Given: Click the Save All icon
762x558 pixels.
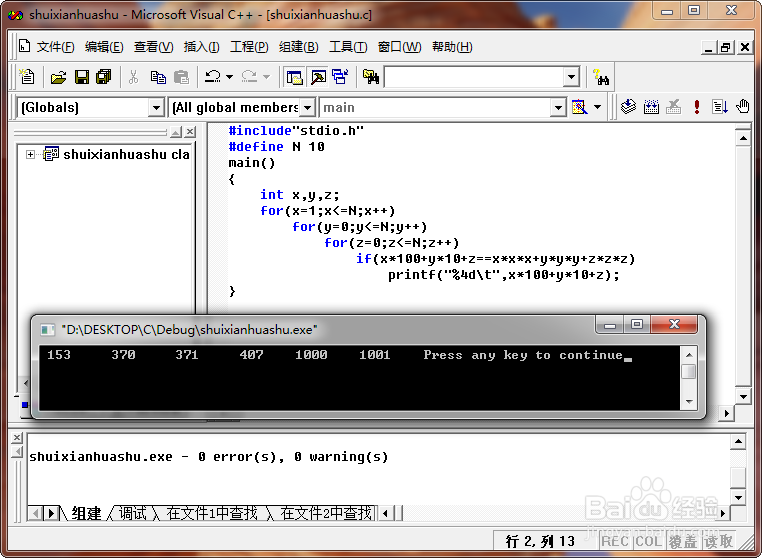Looking at the screenshot, I should pyautogui.click(x=104, y=77).
